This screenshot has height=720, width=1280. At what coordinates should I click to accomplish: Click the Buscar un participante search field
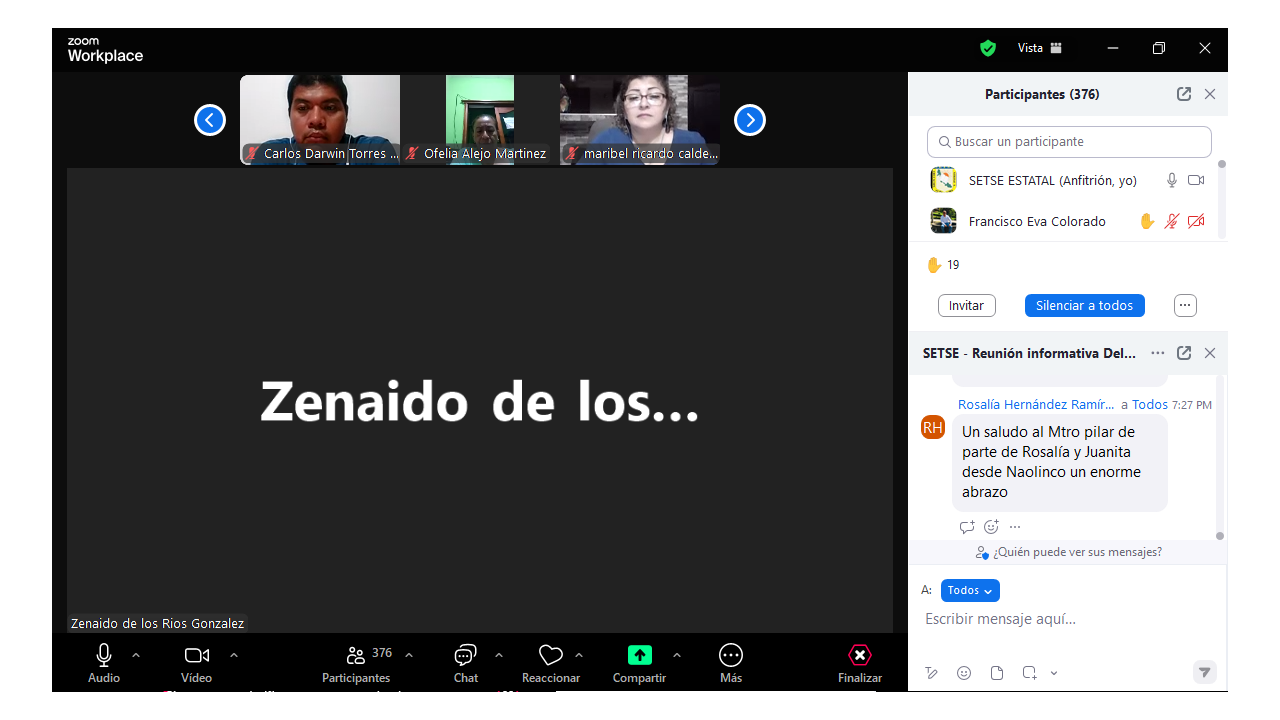pyautogui.click(x=1069, y=142)
